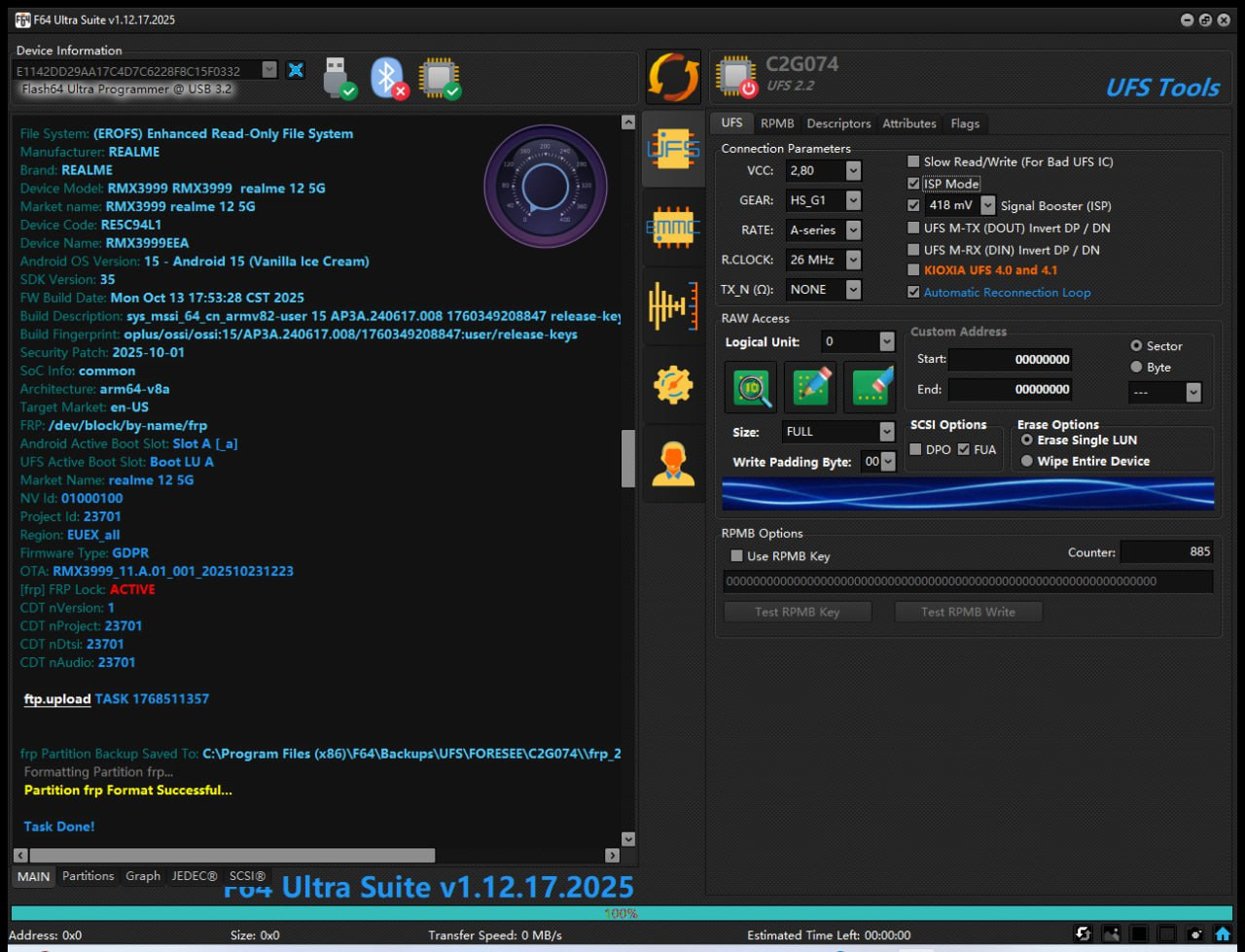Open the Partitions bottom tab

pyautogui.click(x=88, y=876)
